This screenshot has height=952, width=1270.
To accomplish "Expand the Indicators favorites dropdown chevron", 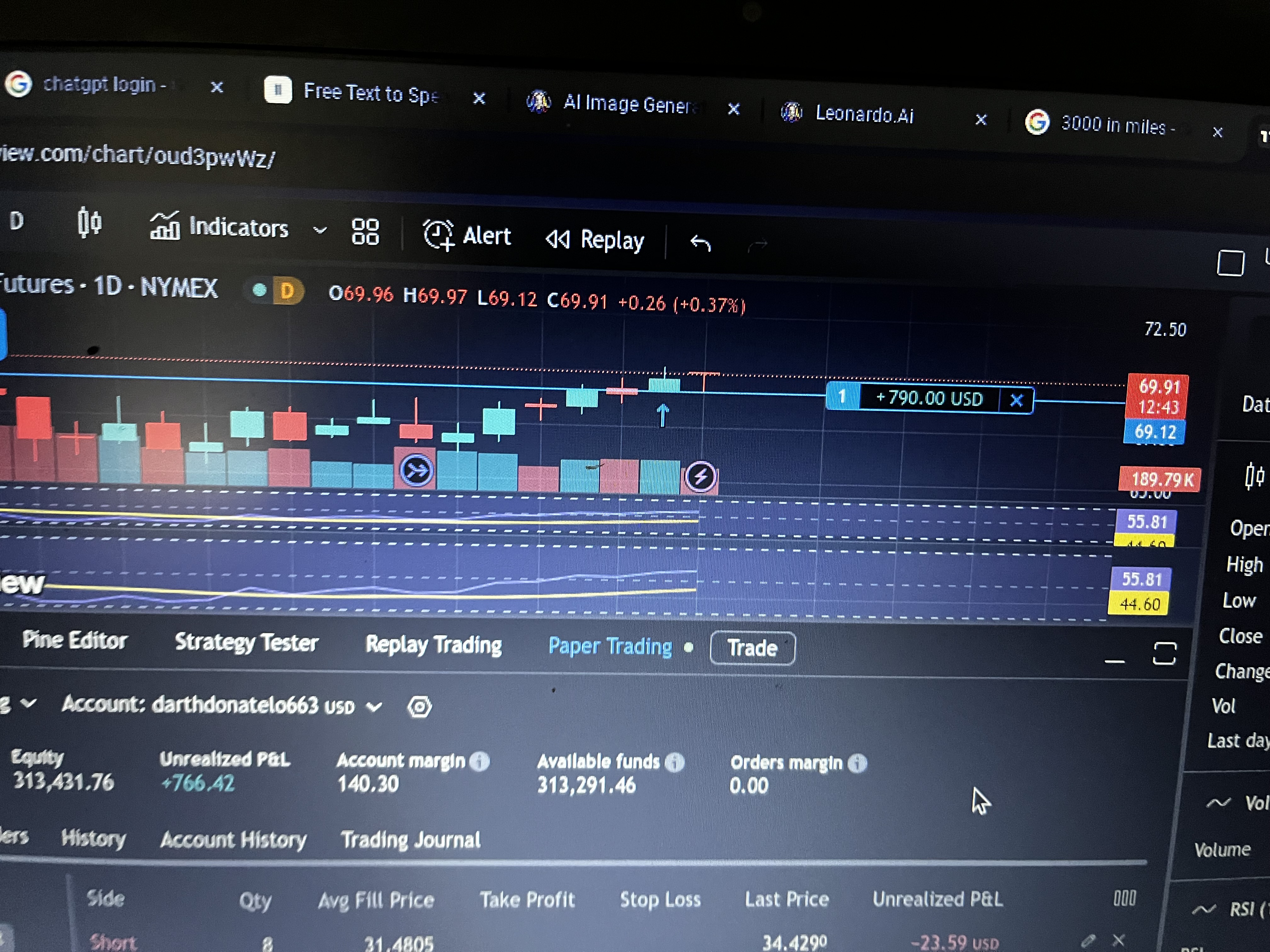I will (x=320, y=230).
